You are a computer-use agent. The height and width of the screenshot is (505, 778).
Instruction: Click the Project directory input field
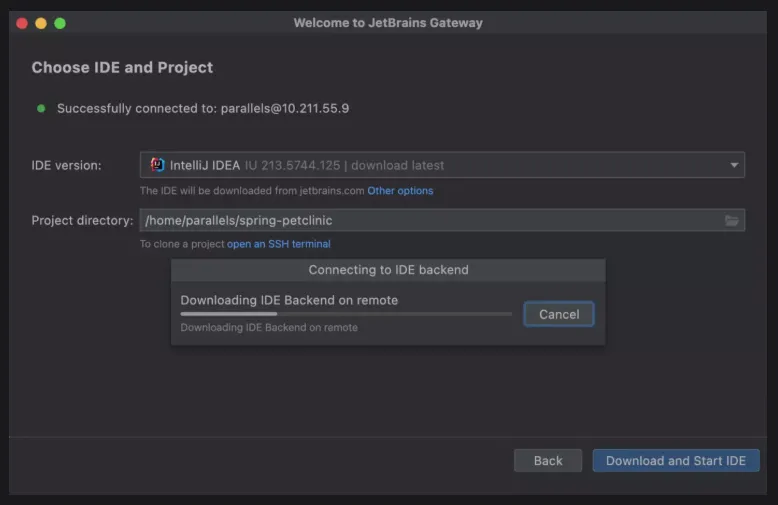(x=442, y=220)
